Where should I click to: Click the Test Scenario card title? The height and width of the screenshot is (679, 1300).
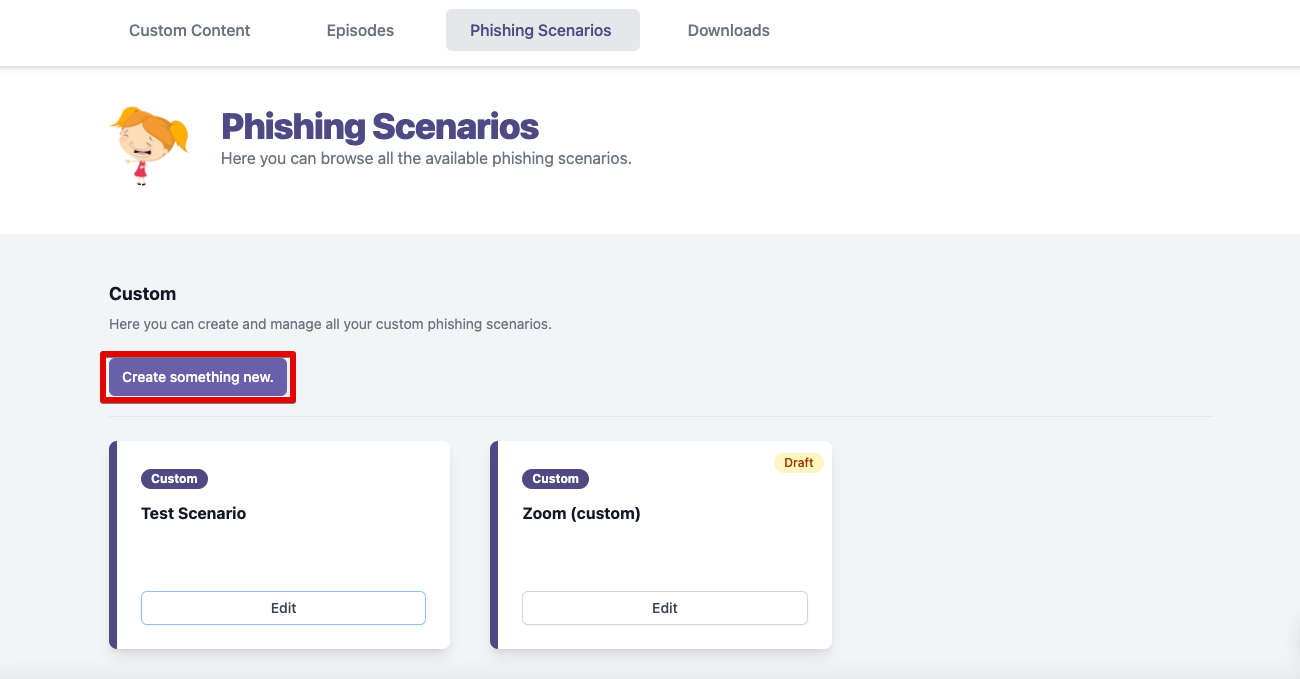(x=193, y=513)
